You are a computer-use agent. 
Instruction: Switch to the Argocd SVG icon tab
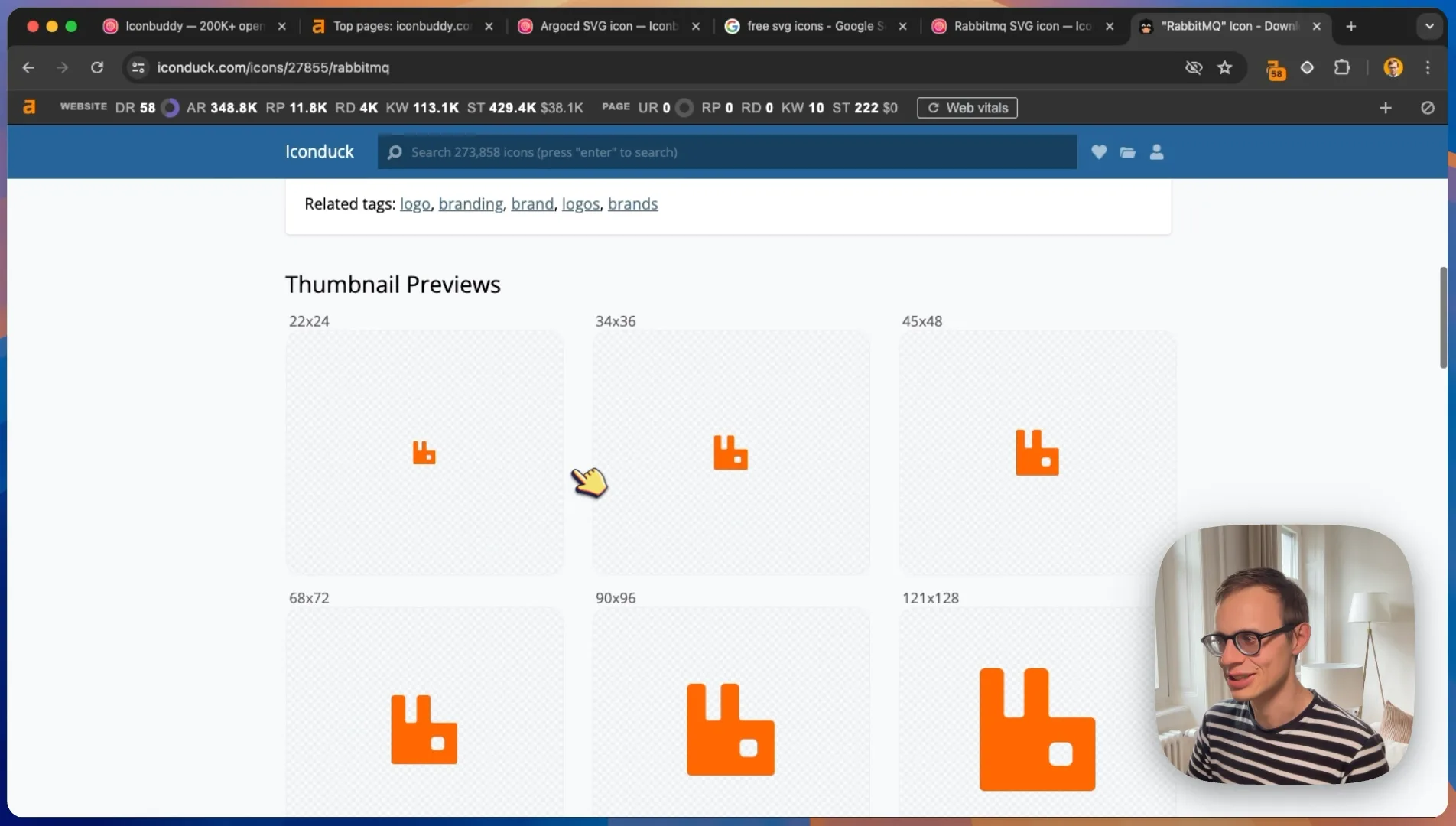click(x=609, y=26)
